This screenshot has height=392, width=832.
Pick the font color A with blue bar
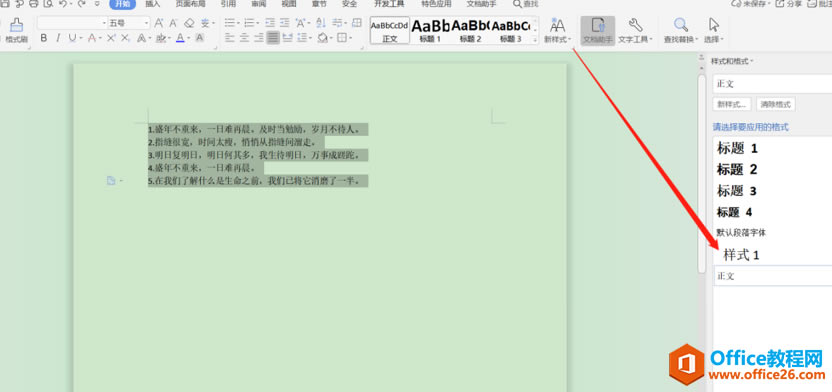point(180,38)
